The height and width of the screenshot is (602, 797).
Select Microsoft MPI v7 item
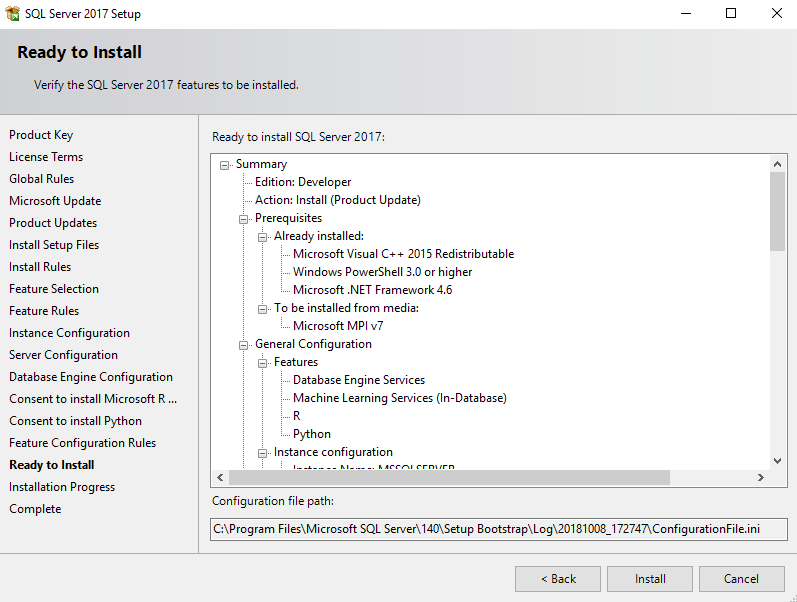click(337, 326)
